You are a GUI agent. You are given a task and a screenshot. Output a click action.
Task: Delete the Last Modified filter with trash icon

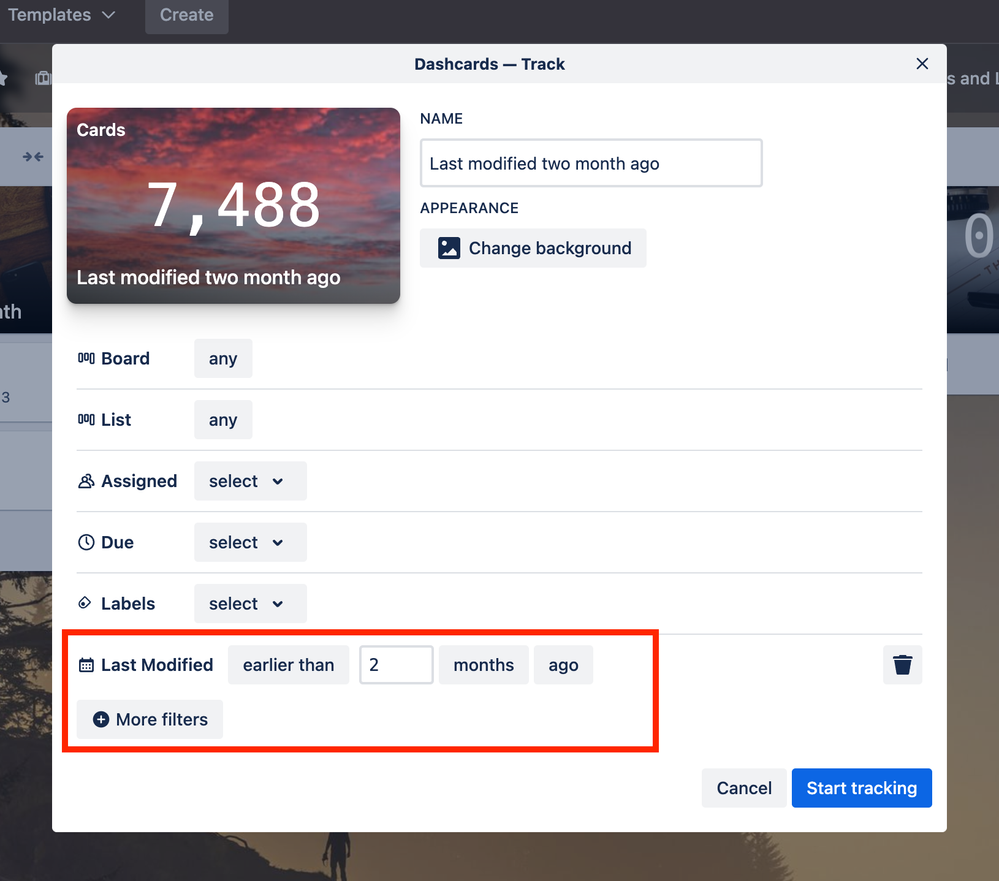coord(902,664)
